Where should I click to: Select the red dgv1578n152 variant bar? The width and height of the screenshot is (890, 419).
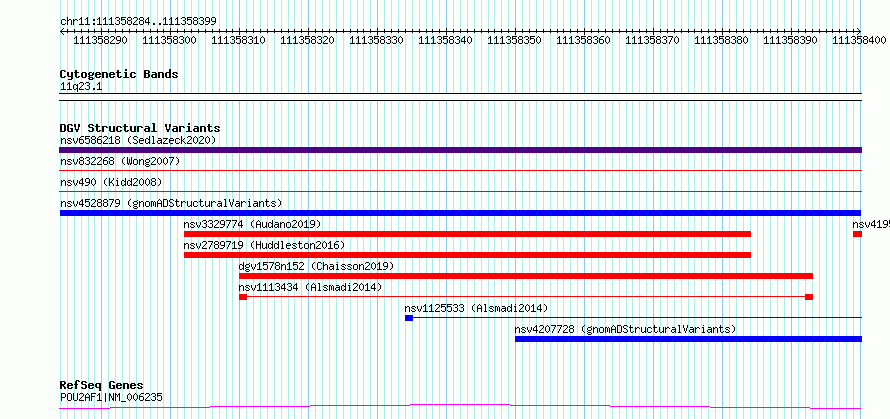click(x=526, y=276)
